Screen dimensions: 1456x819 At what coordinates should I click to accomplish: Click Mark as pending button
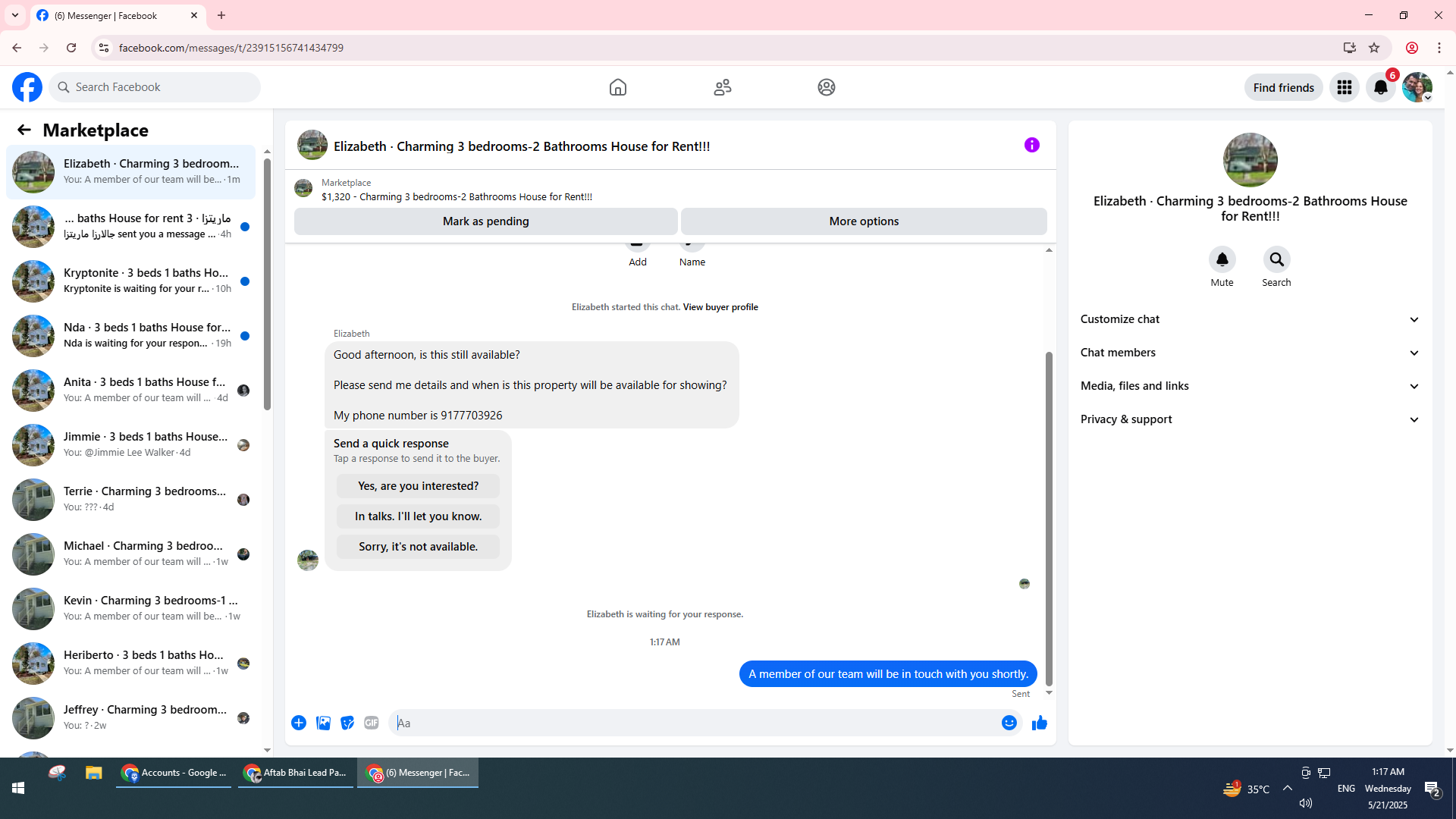pos(485,221)
